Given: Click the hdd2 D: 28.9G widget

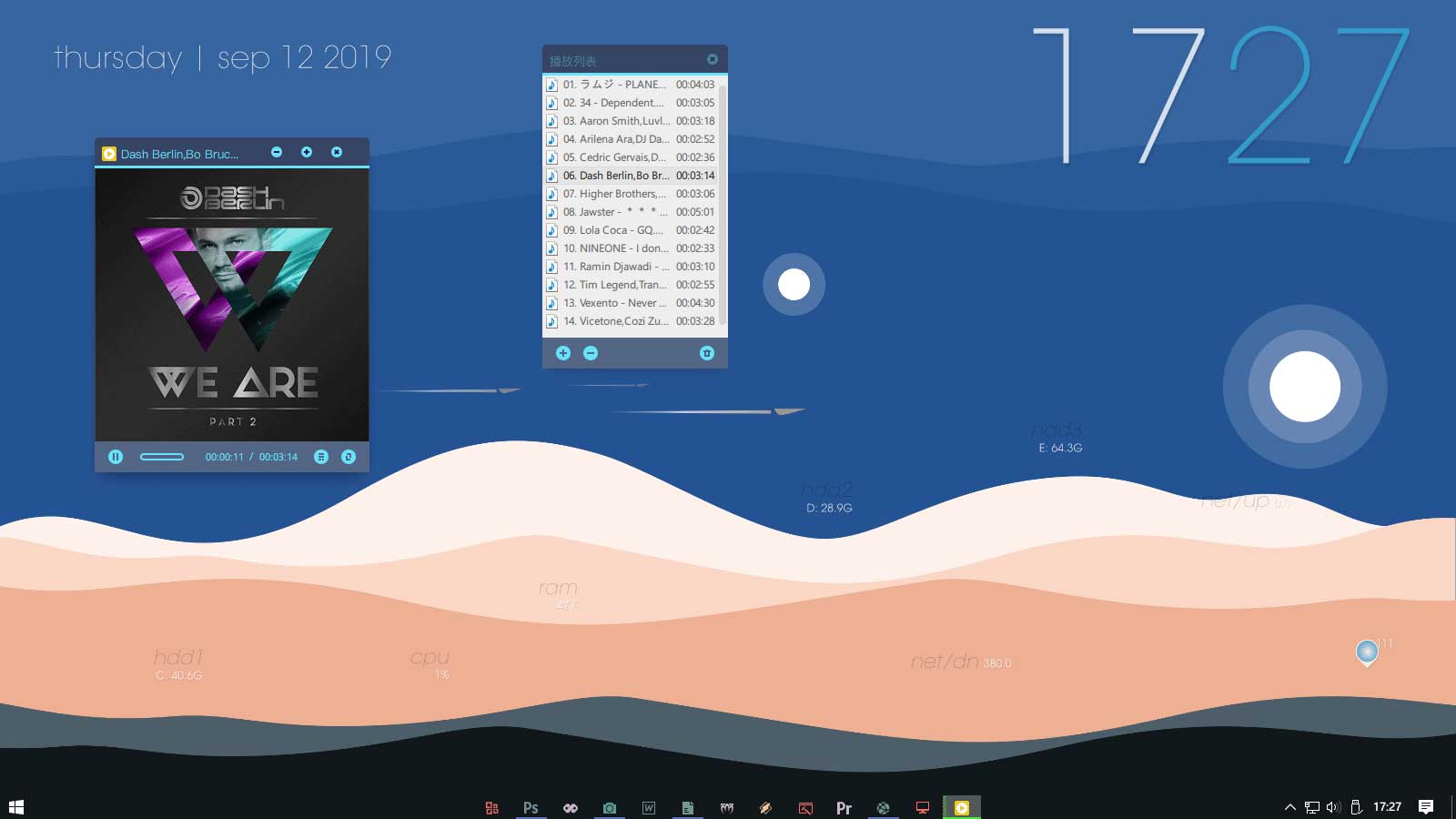Looking at the screenshot, I should [x=827, y=498].
